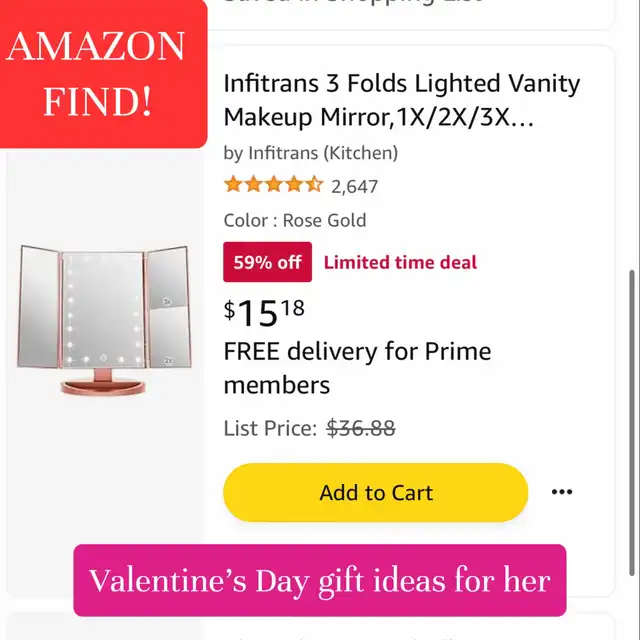Click the 59% off badge
Screen dimensions: 640x640
(267, 262)
